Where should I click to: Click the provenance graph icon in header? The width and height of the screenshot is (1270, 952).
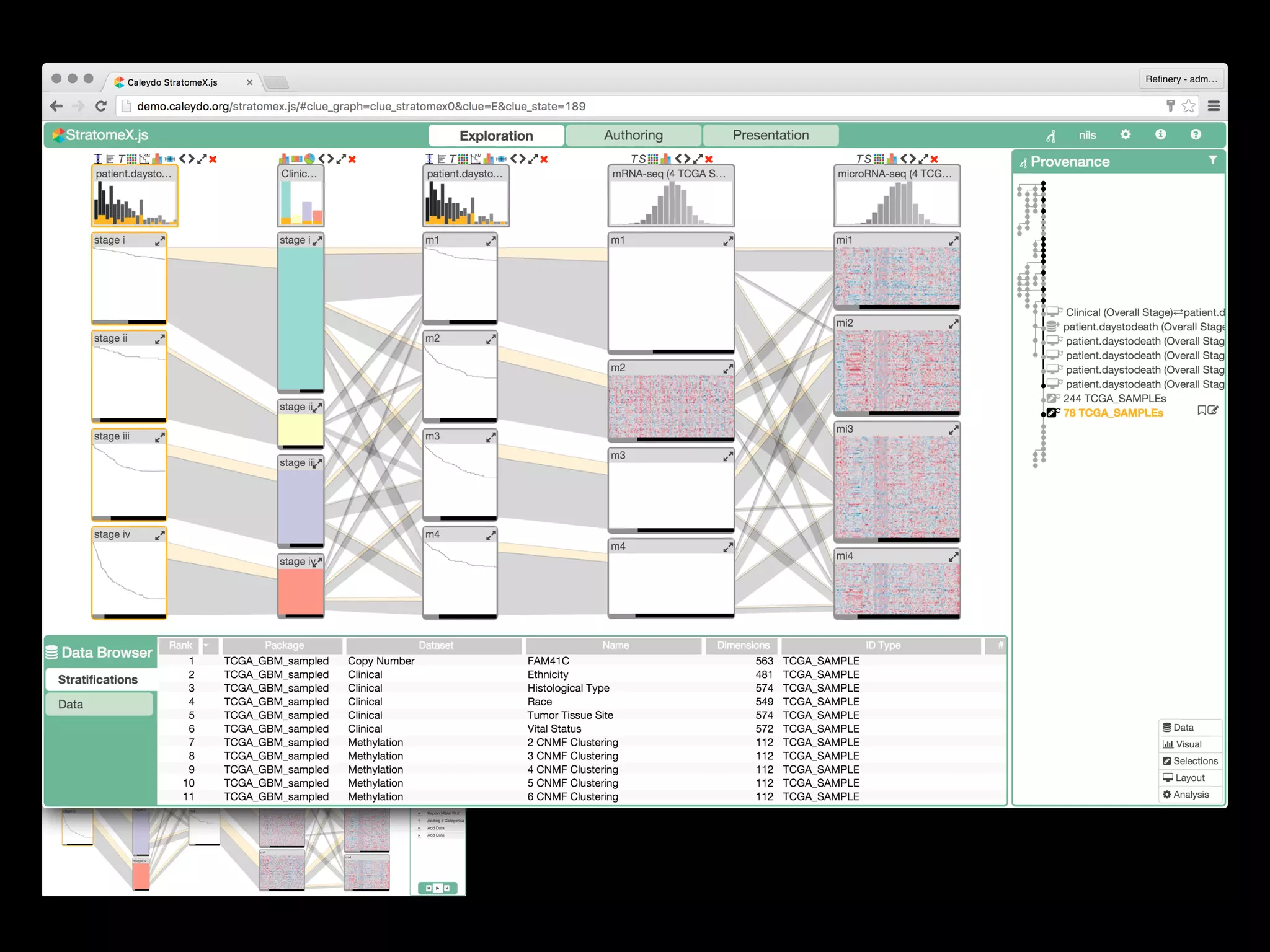(1051, 136)
